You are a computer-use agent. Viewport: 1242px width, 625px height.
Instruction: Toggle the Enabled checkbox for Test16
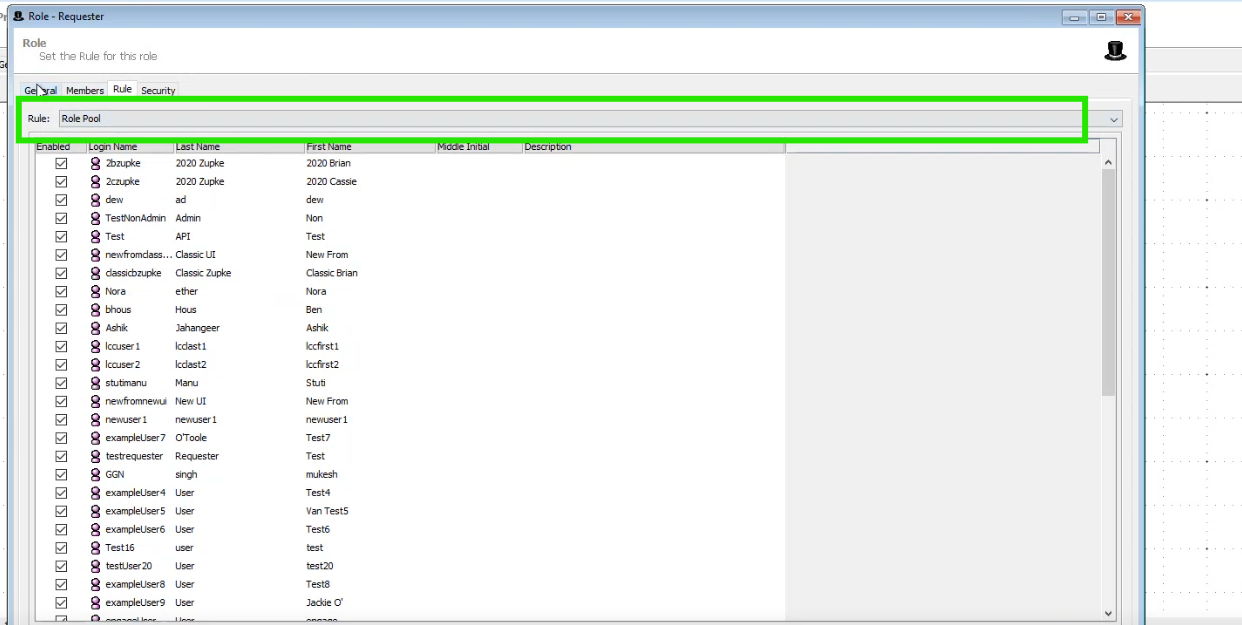[61, 547]
